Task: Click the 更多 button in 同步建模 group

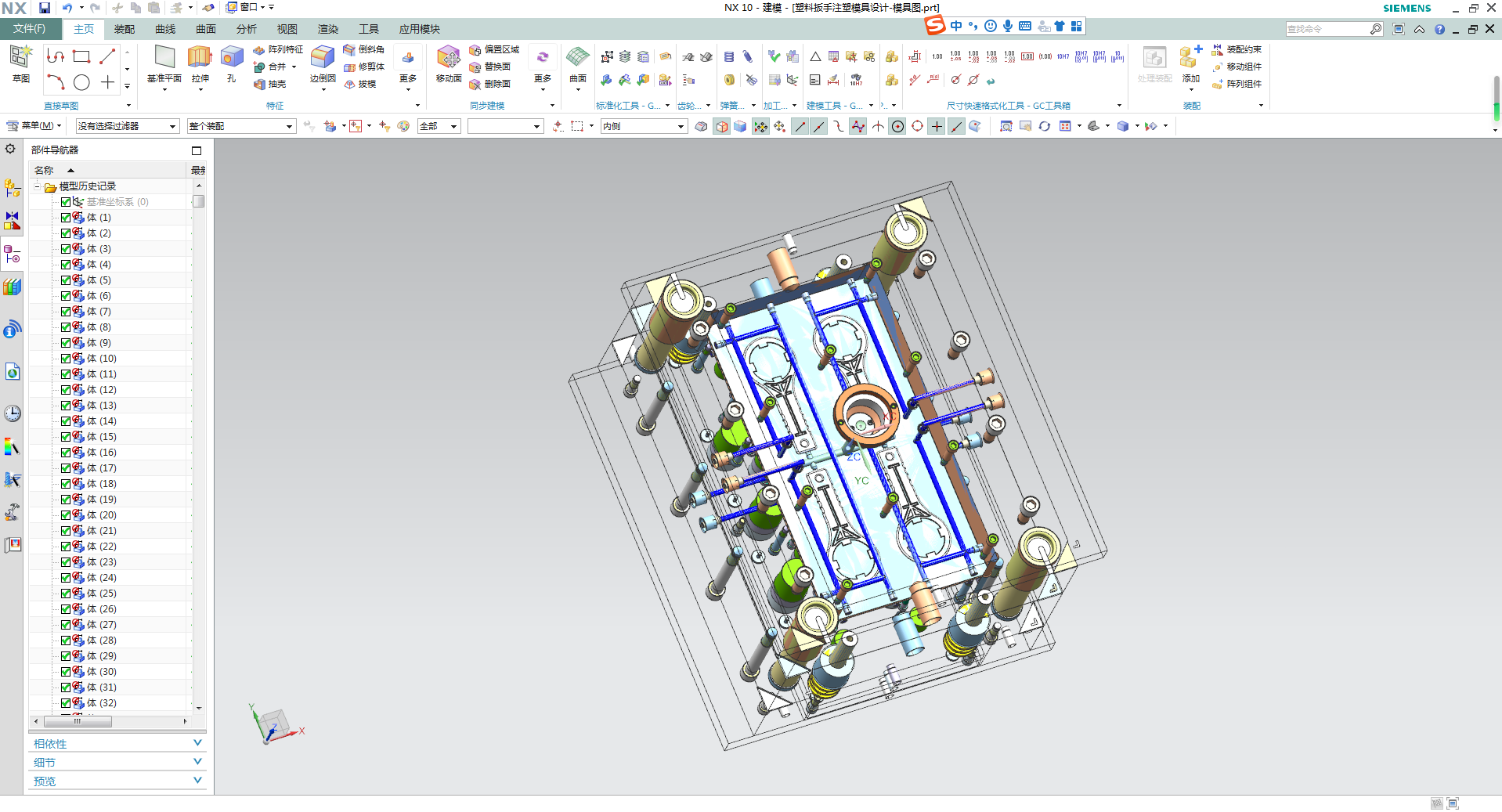Action: (543, 67)
